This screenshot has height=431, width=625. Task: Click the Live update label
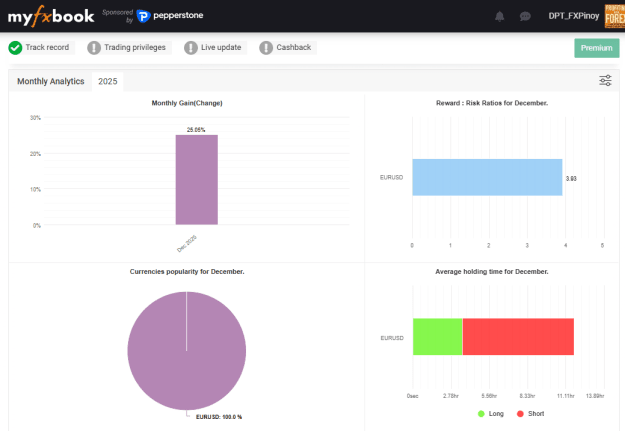click(221, 47)
